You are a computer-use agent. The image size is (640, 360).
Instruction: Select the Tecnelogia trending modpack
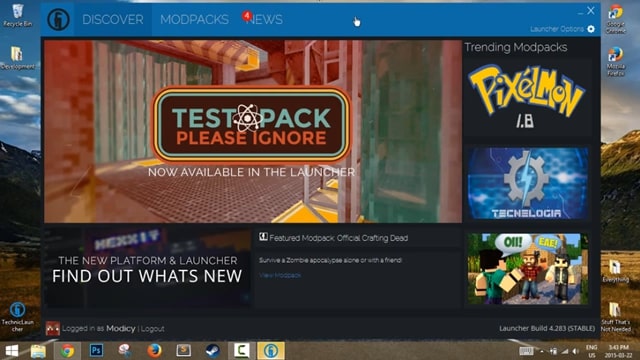527,183
